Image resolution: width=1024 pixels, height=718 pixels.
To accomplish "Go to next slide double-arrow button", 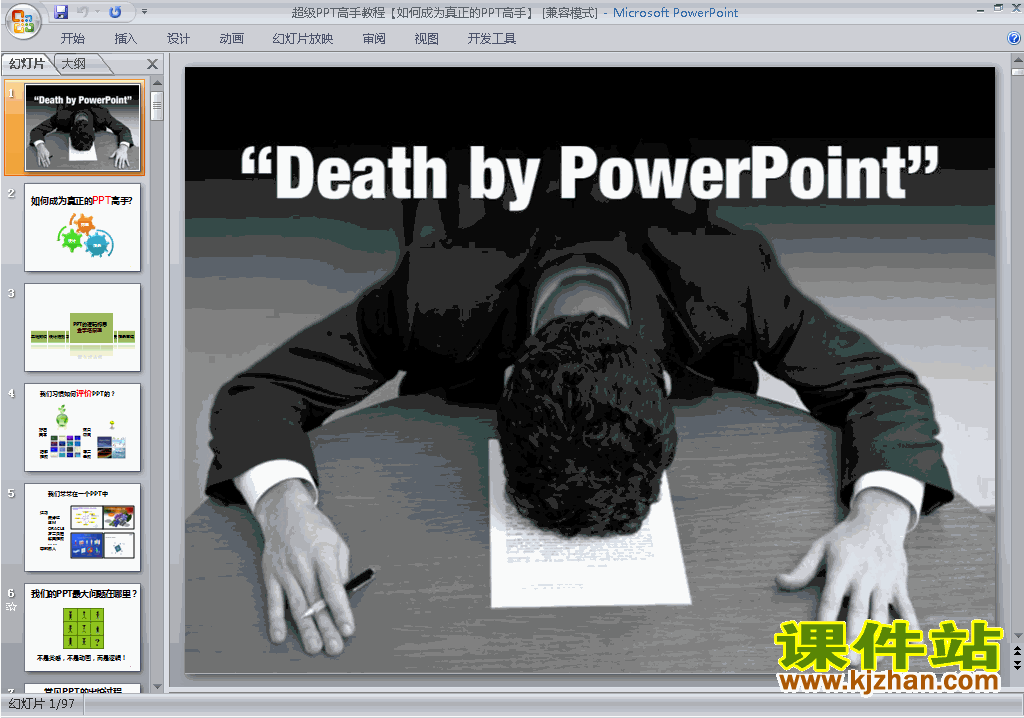I will tap(1017, 664).
